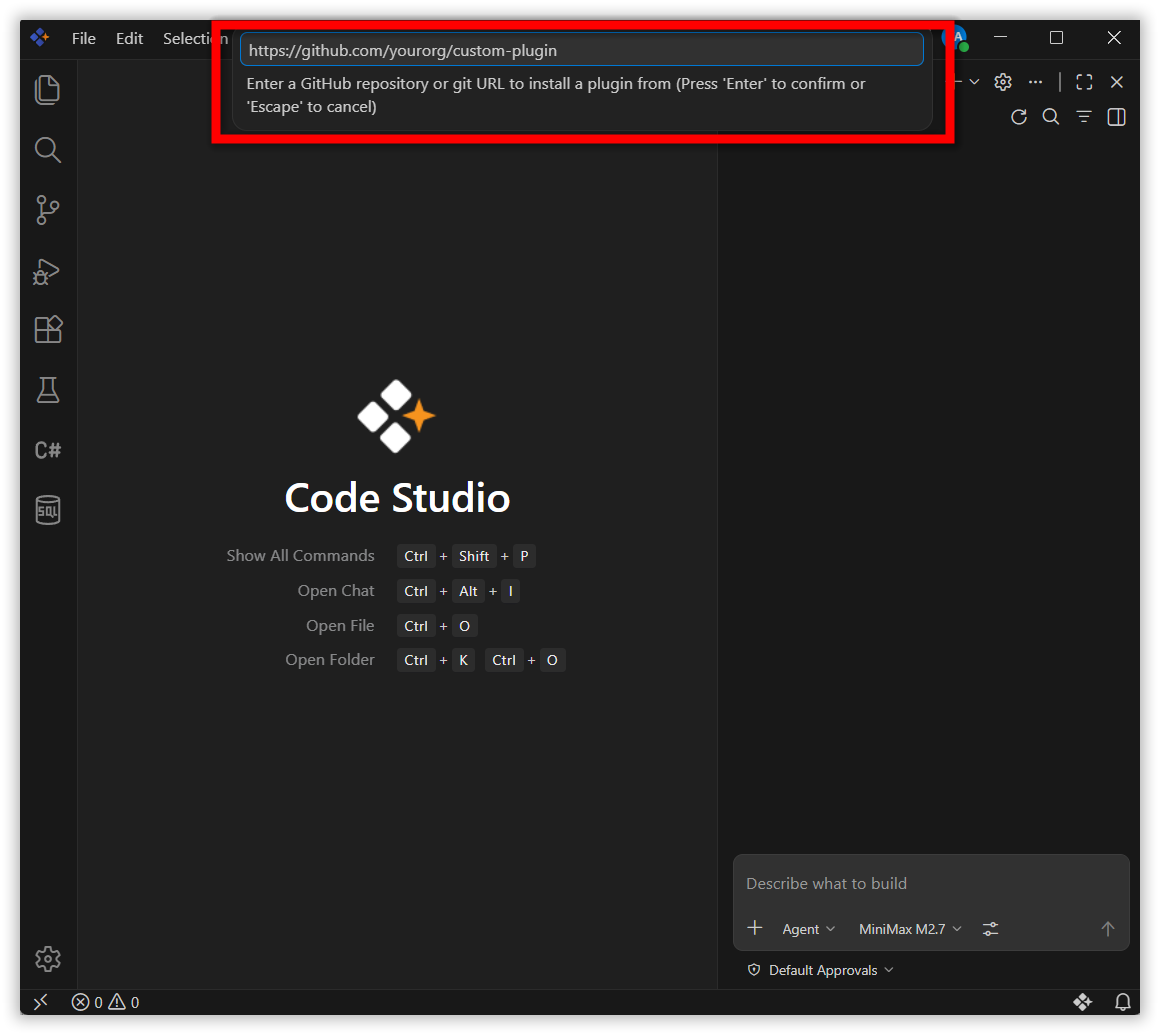Screen dimensions: 1160x1035
Task: Expand the Agent mode dropdown
Action: [x=809, y=929]
